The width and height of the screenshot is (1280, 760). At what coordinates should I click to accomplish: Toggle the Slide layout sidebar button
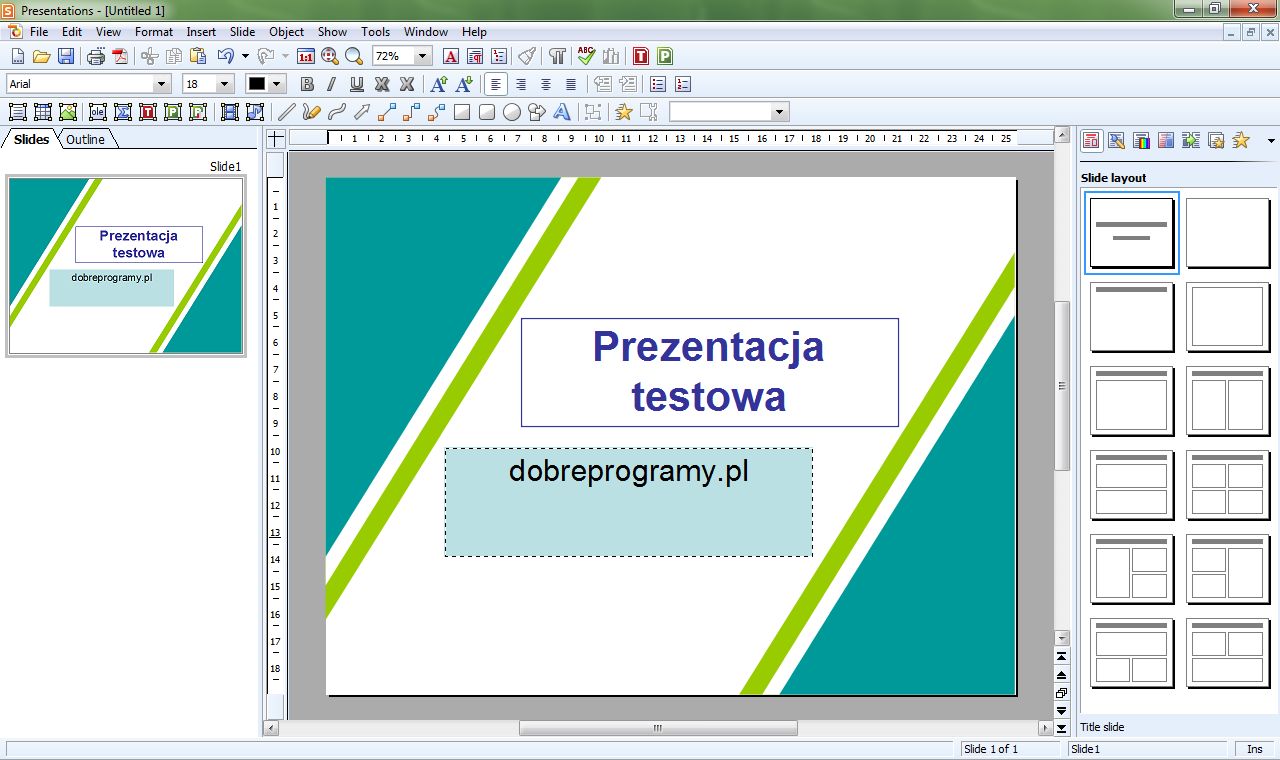coord(1092,140)
